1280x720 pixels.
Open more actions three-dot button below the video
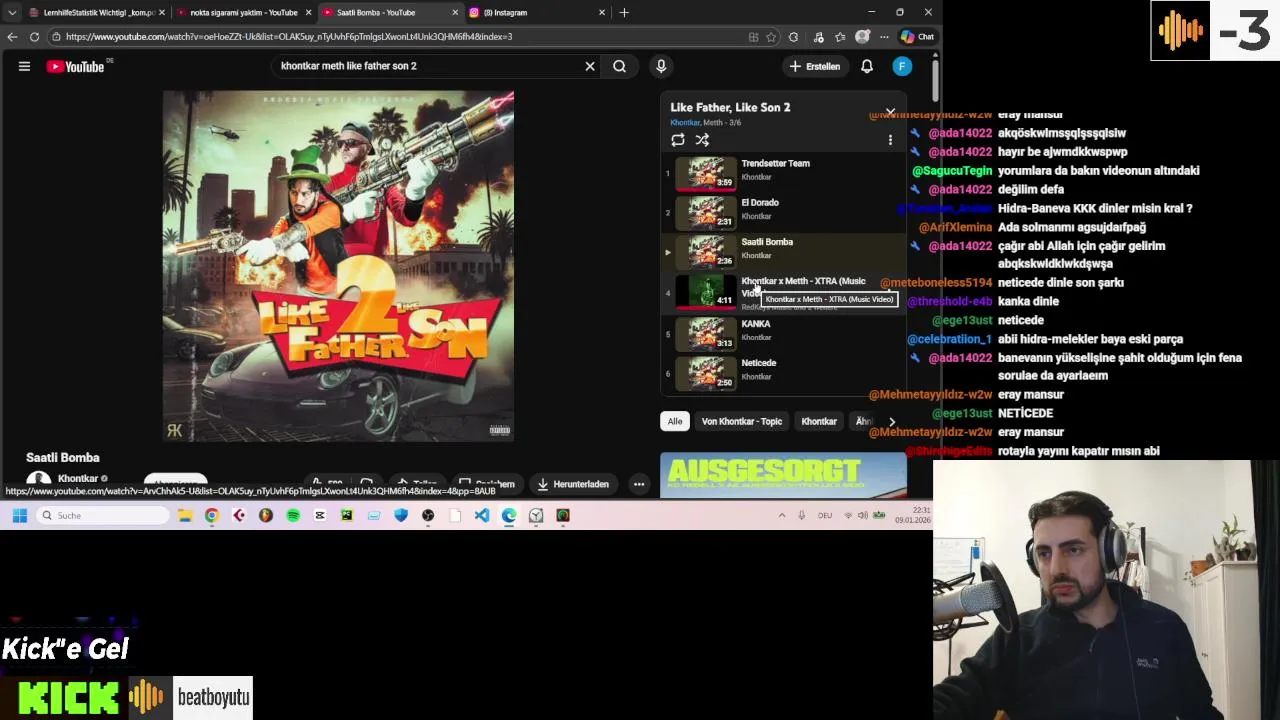[x=638, y=484]
